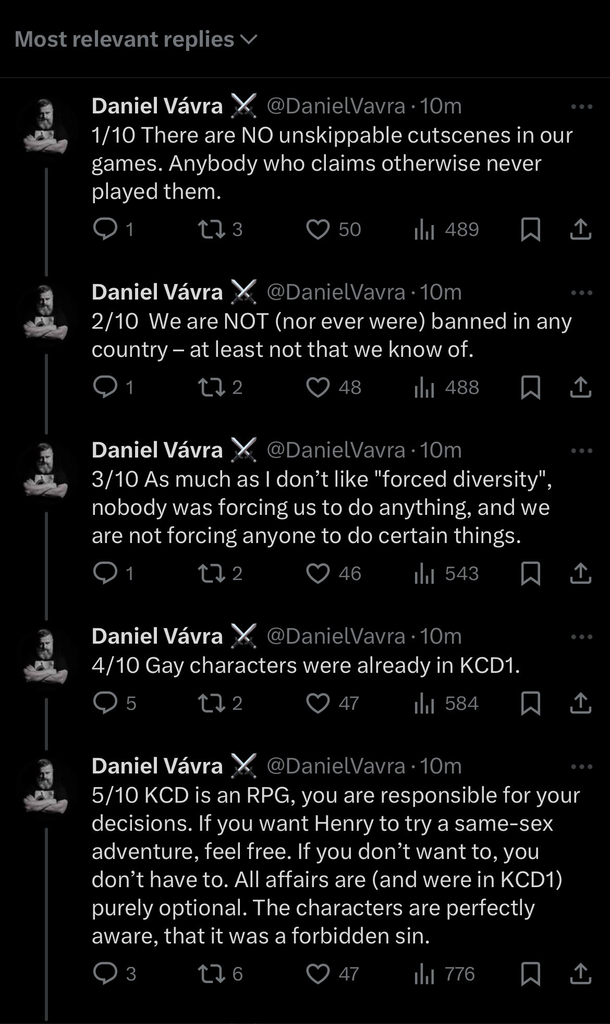Open more options on the 1/10 tweet

click(580, 106)
